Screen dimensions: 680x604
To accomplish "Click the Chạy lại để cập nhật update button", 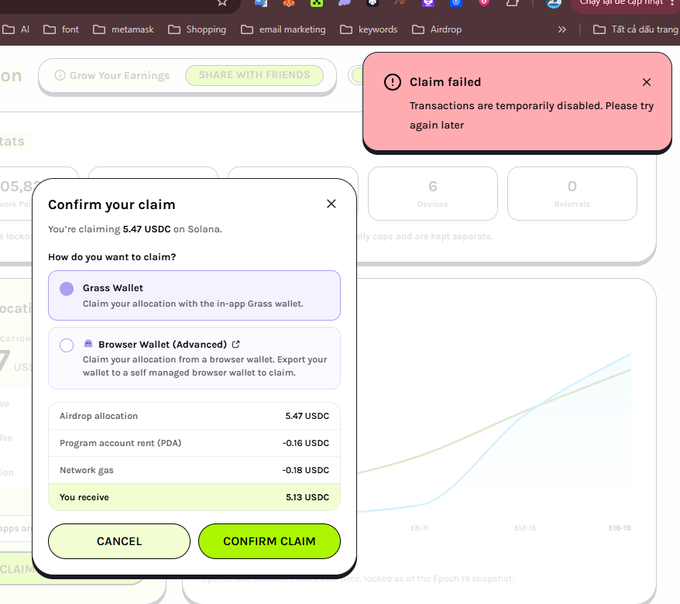I will click(626, 3).
